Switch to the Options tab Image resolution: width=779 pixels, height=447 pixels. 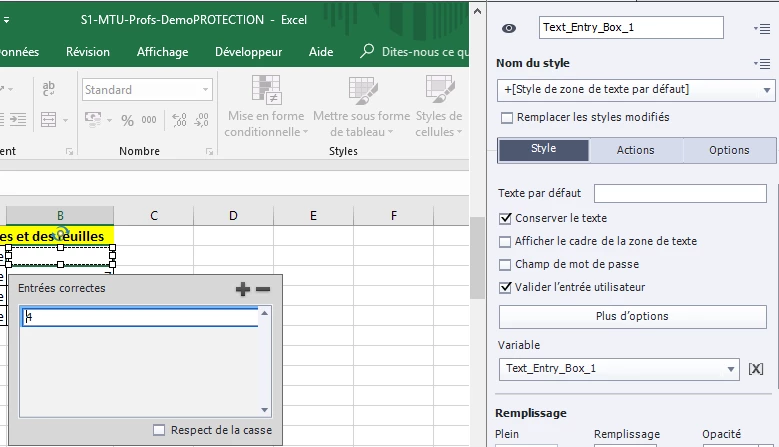click(729, 150)
